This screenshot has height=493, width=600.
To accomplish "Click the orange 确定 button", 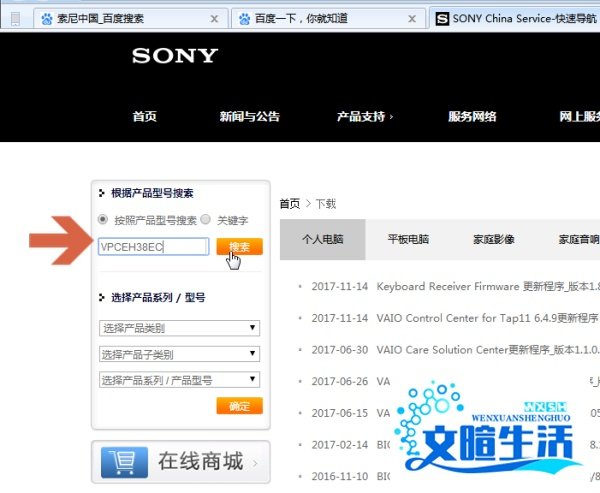I will (240, 406).
